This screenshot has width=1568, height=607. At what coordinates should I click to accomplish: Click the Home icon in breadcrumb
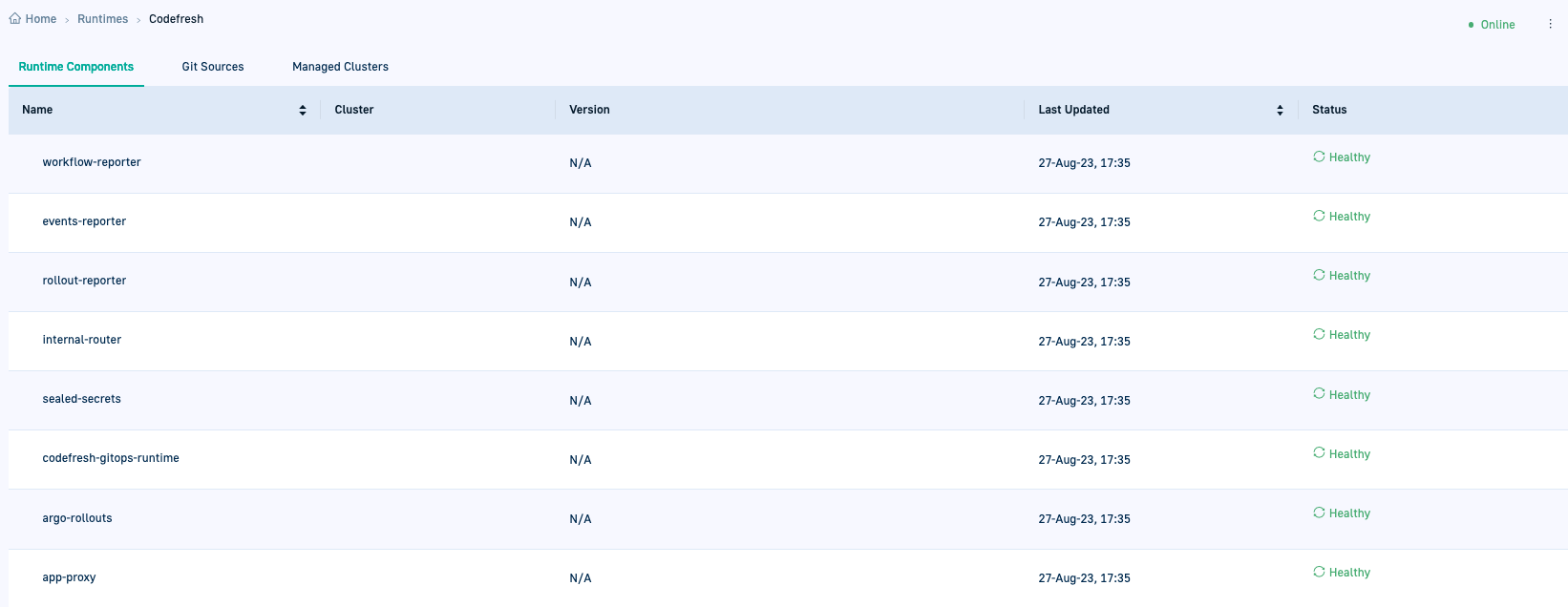(15, 19)
